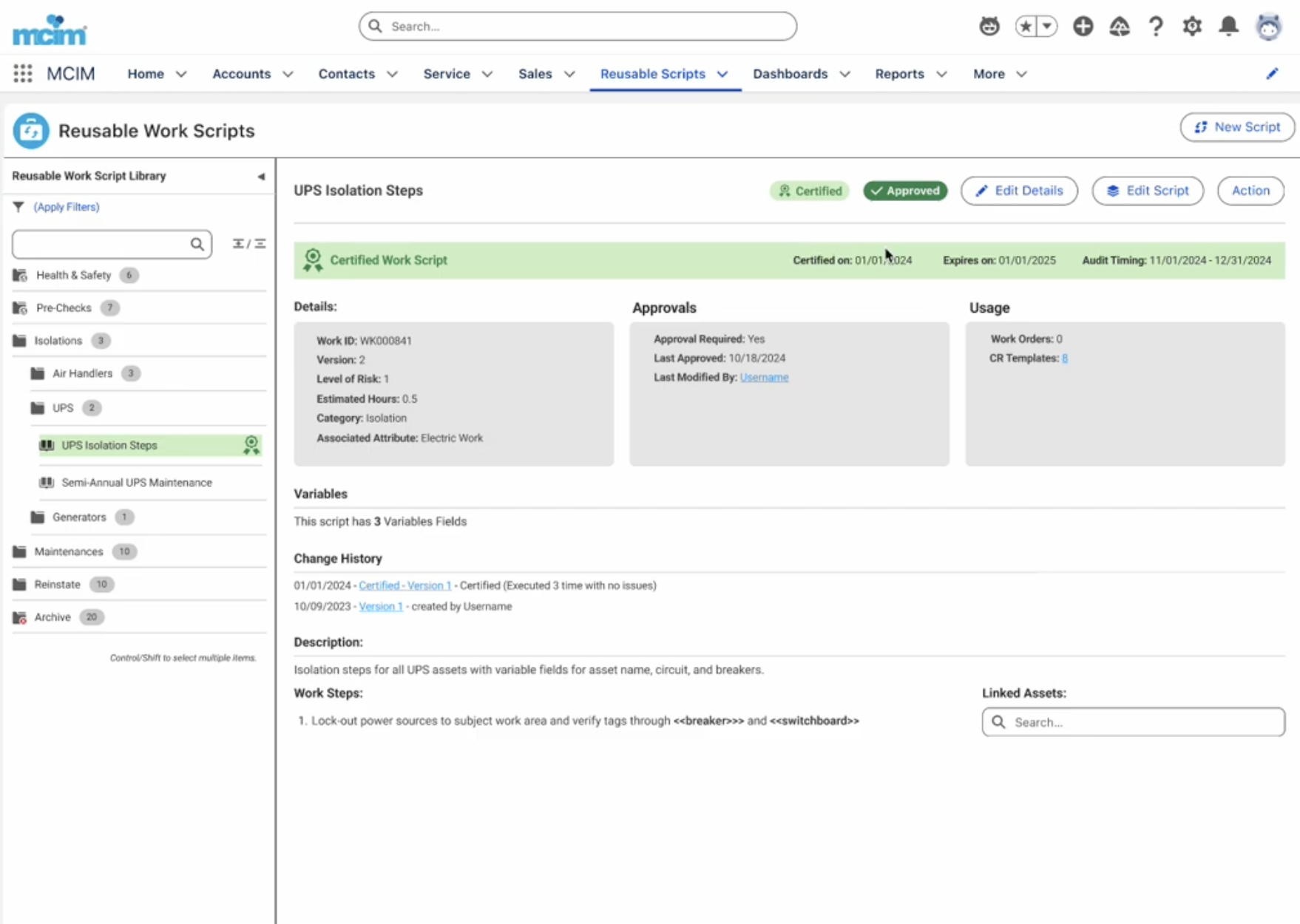Open the Dashboards tab dropdown chevron
1300x924 pixels.
click(845, 74)
